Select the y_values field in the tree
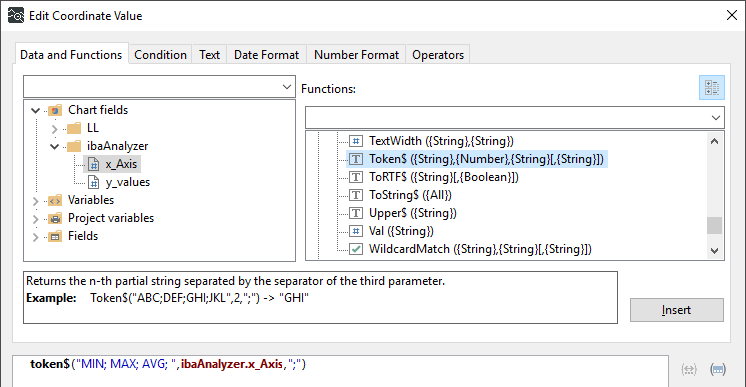Image resolution: width=746 pixels, height=387 pixels. 128,182
